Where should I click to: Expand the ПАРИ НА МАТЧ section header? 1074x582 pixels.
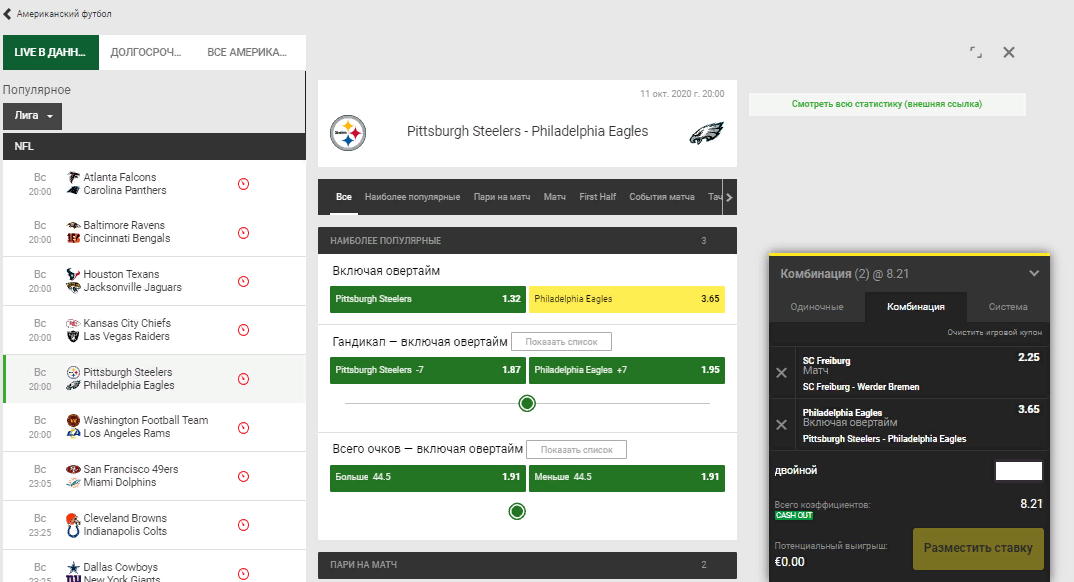527,565
